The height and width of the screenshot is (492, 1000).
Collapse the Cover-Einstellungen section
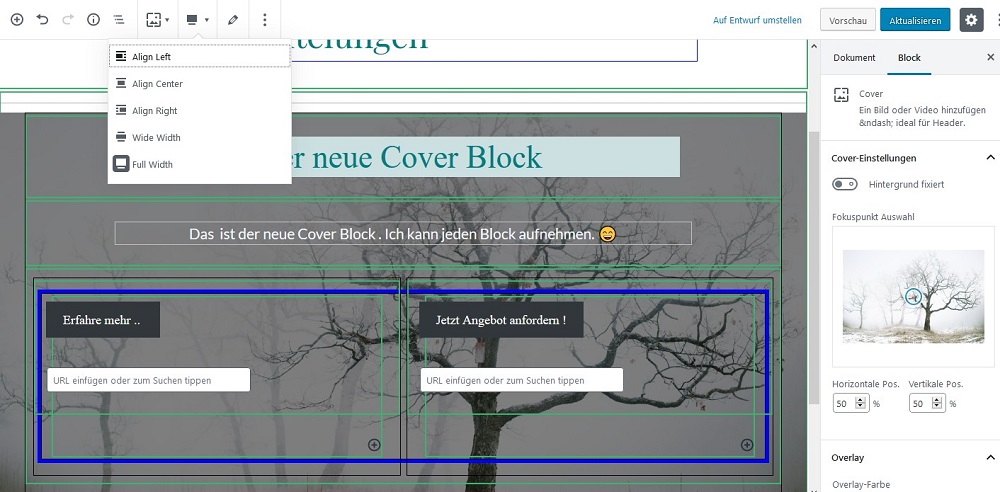pos(990,158)
